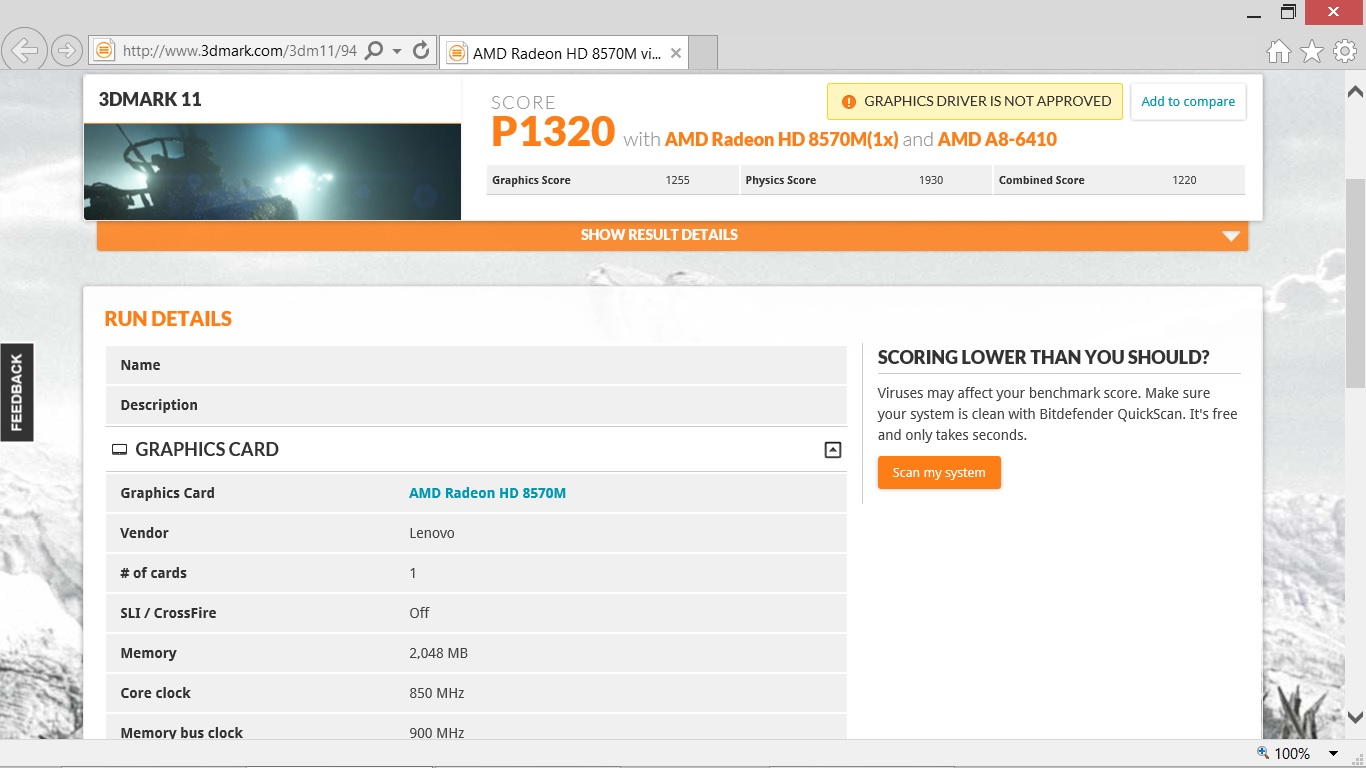The width and height of the screenshot is (1366, 768).
Task: Open the address bar autocomplete dropdown arrow
Action: click(x=397, y=50)
